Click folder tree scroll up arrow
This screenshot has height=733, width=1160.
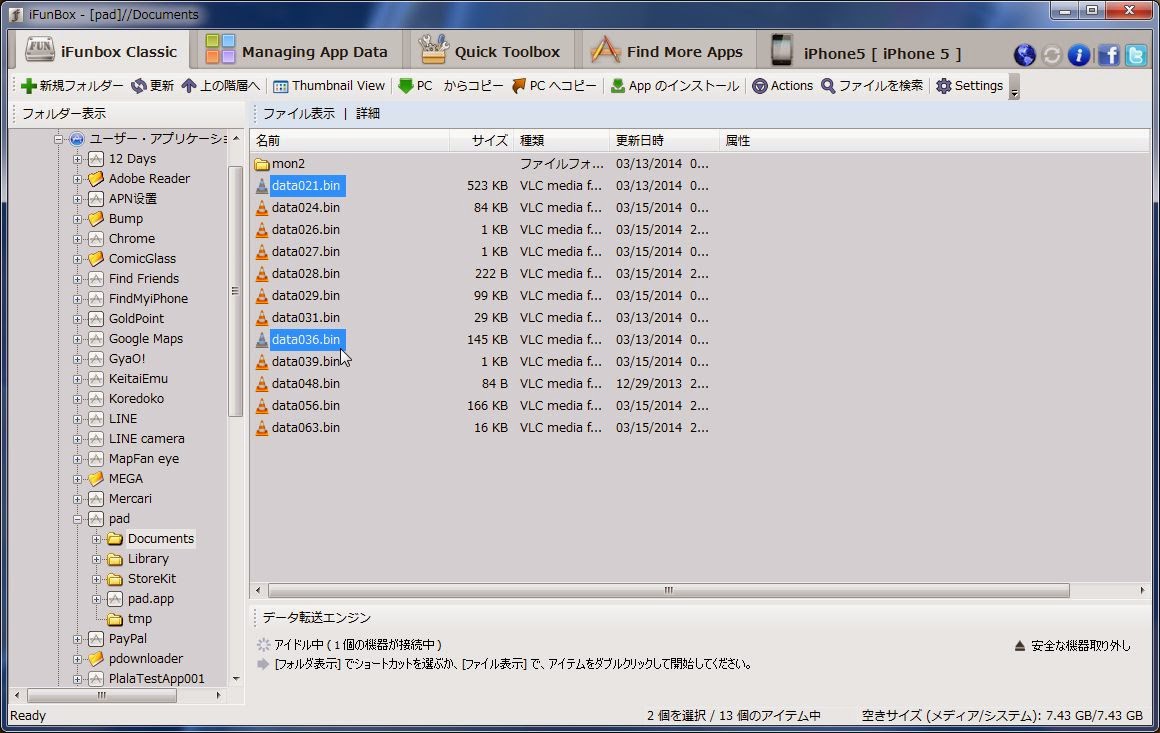(x=236, y=138)
